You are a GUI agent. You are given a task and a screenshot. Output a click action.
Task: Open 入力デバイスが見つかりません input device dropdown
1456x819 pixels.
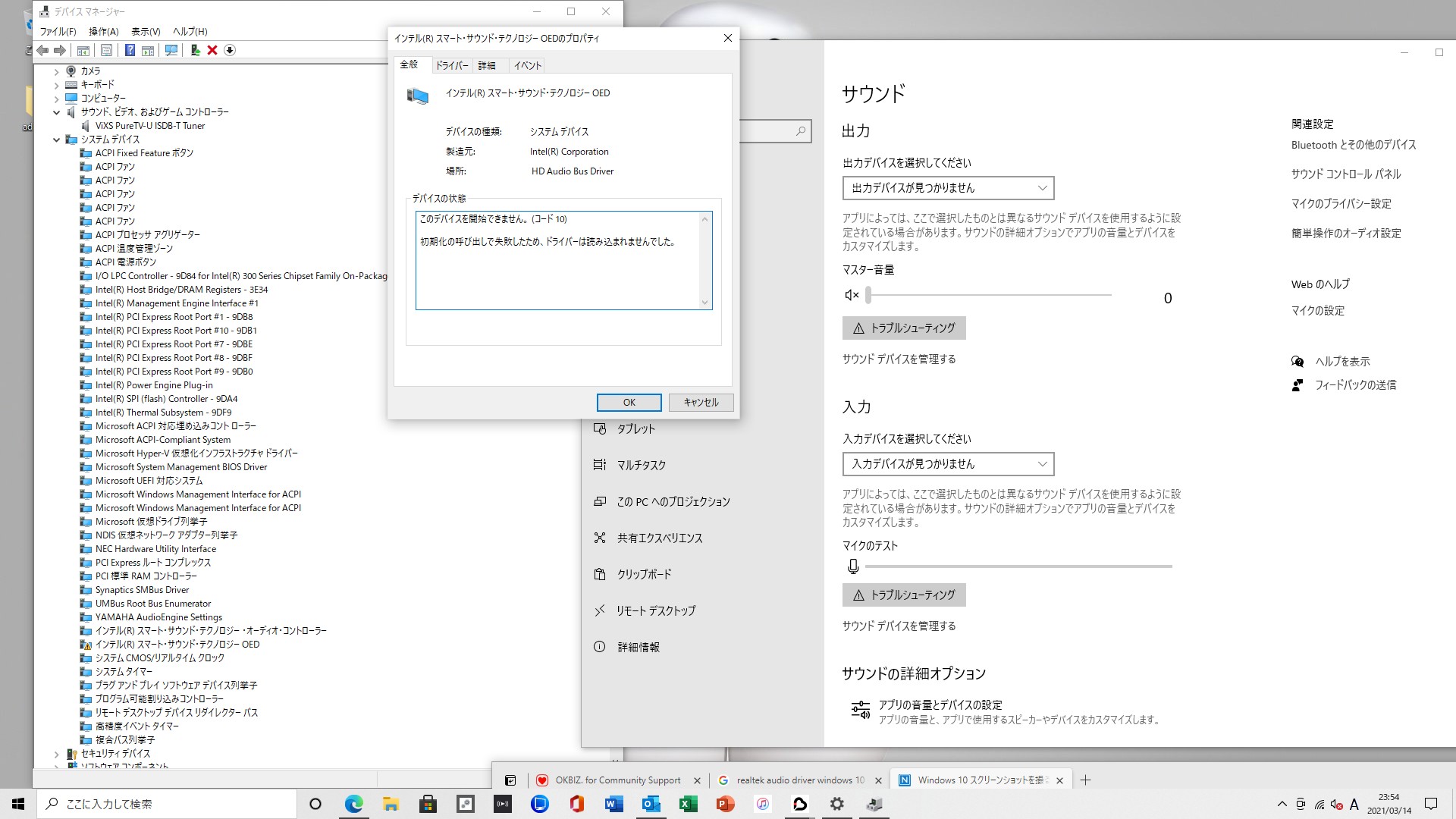948,464
